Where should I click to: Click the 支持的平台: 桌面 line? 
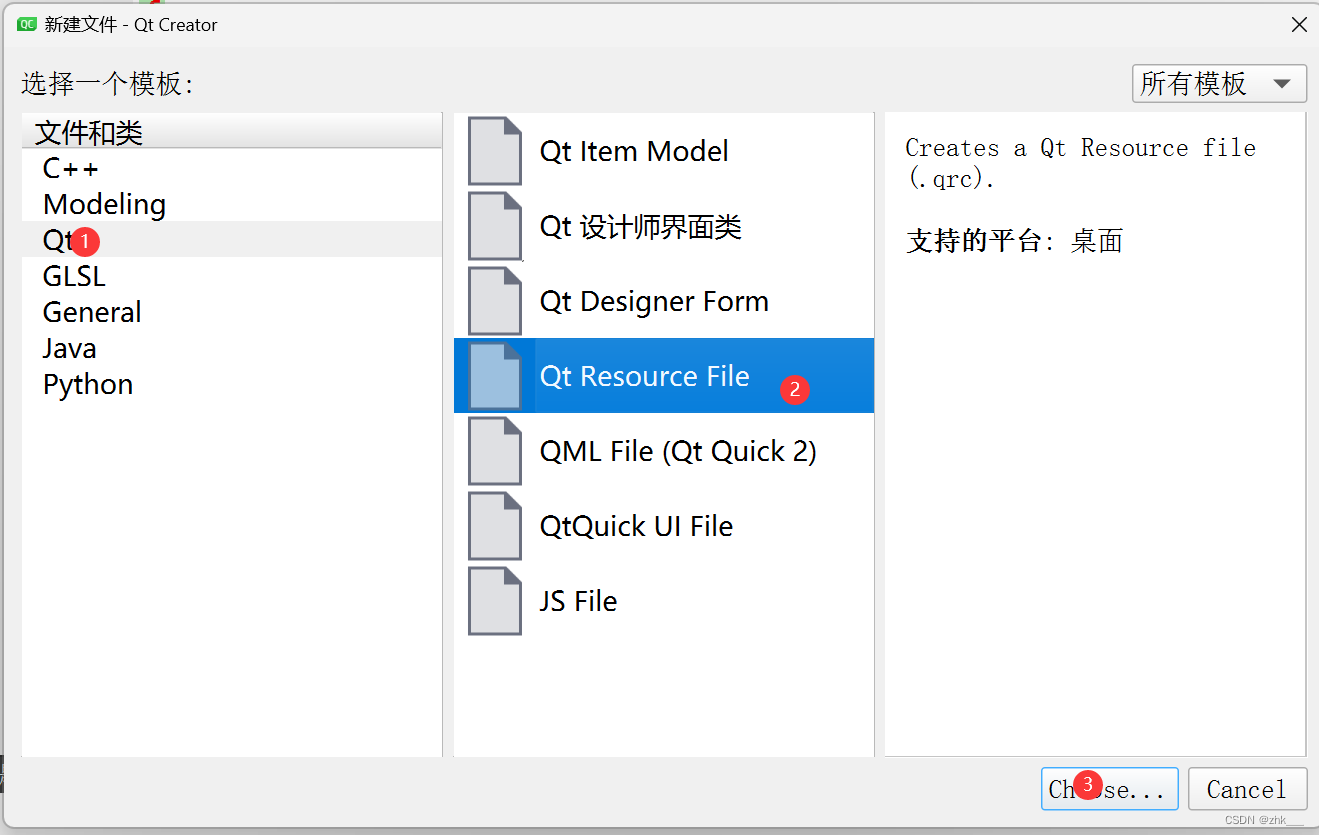pyautogui.click(x=1014, y=241)
